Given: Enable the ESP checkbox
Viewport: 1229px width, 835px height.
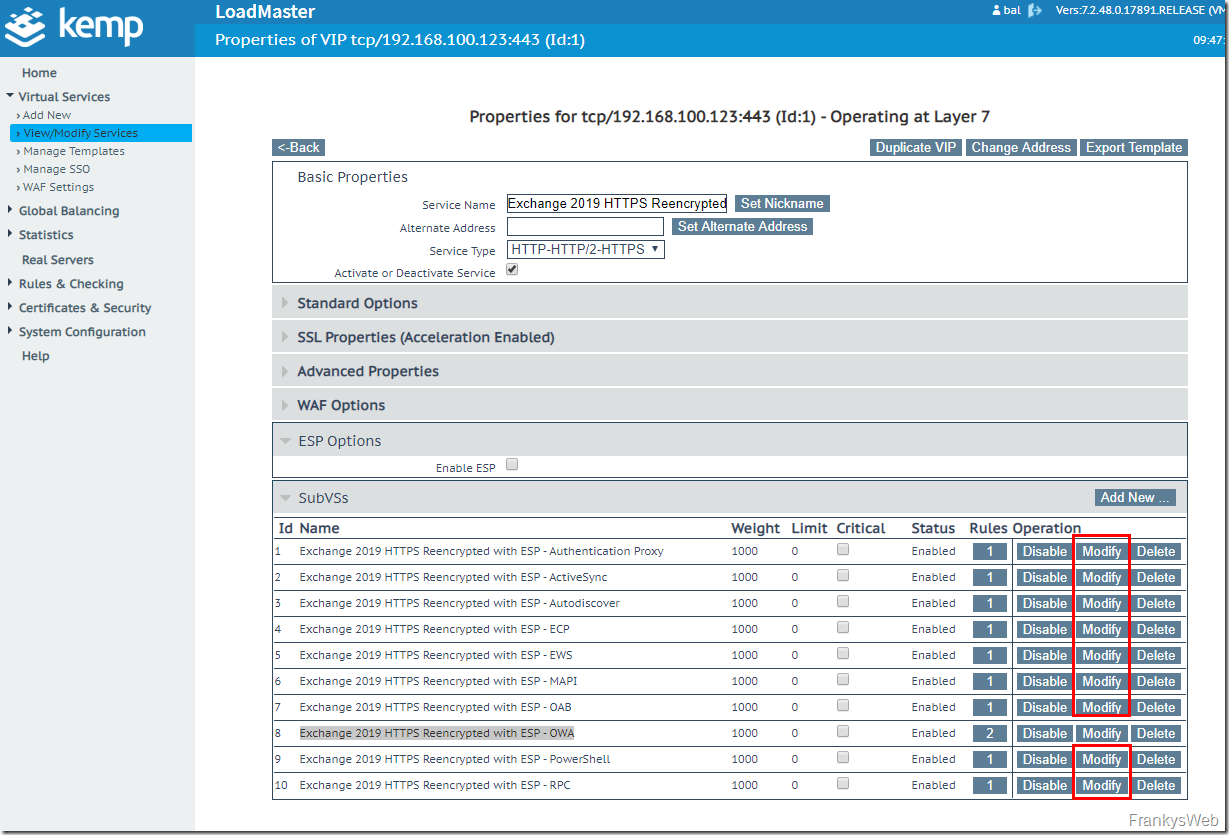Looking at the screenshot, I should [x=512, y=465].
